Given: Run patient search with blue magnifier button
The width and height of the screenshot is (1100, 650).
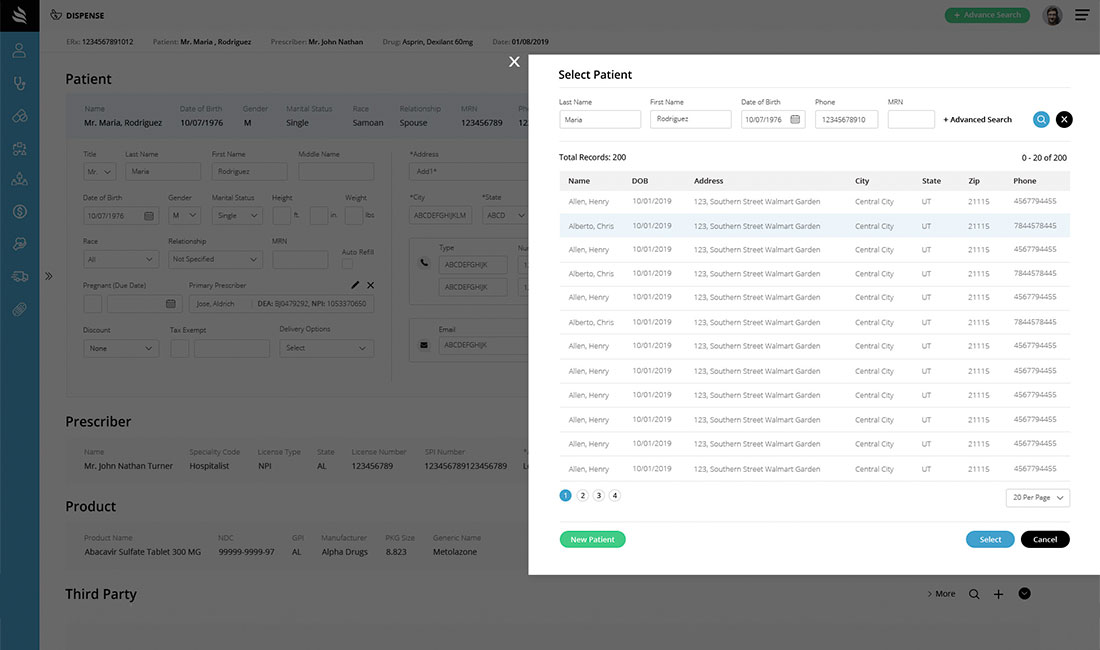Looking at the screenshot, I should coord(1041,119).
